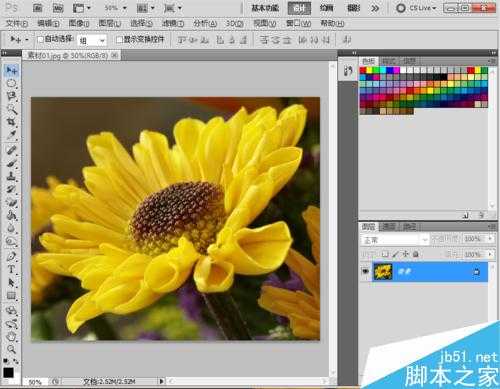The width and height of the screenshot is (500, 389).
Task: Open the 图层 menu
Action: tap(110, 23)
